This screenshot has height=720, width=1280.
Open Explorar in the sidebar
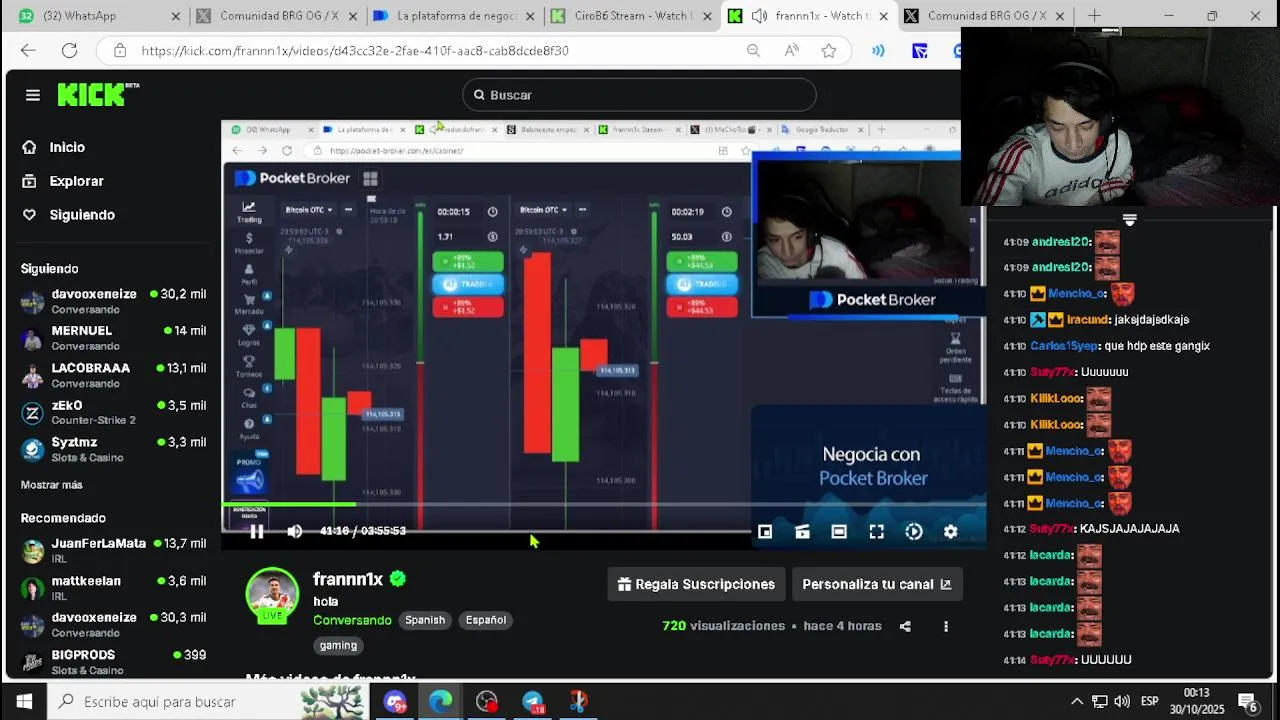[76, 181]
